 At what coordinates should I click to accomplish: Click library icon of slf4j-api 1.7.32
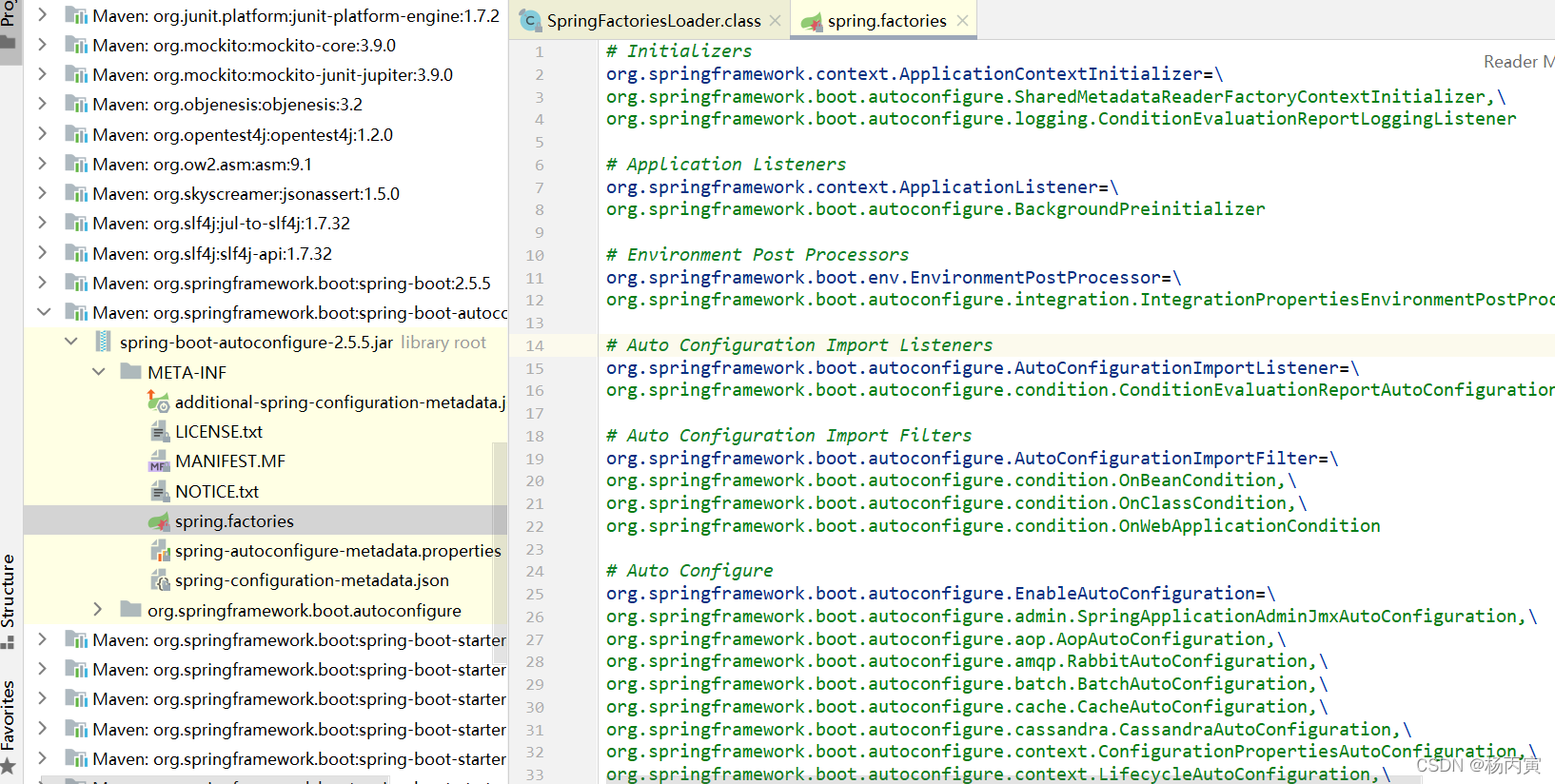click(x=75, y=253)
